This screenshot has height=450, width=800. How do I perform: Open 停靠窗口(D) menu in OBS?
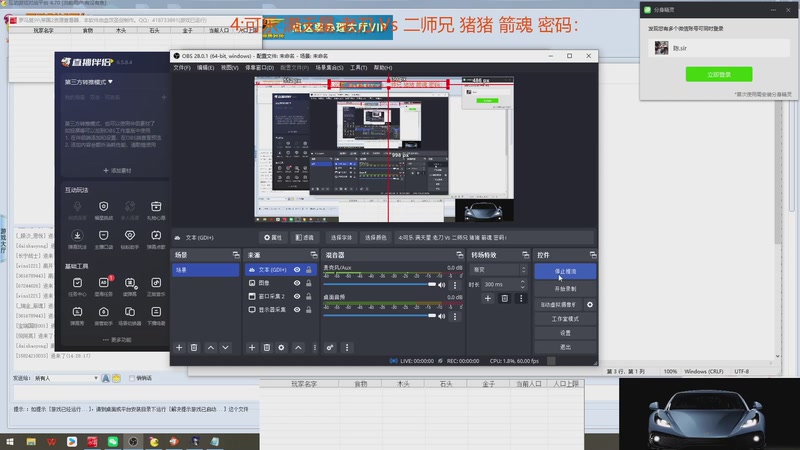click(259, 67)
